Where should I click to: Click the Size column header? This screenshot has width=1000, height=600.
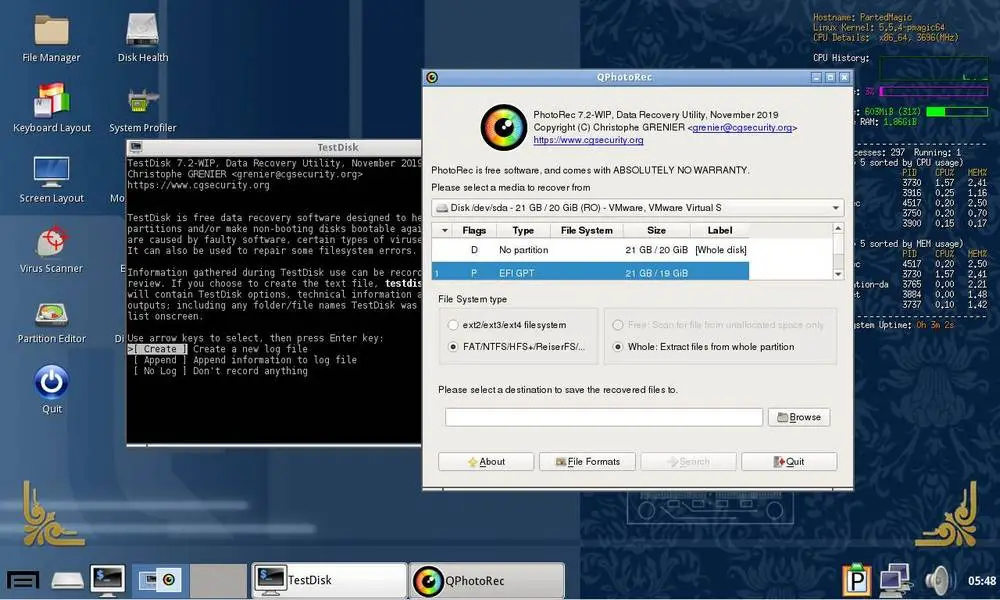[656, 230]
